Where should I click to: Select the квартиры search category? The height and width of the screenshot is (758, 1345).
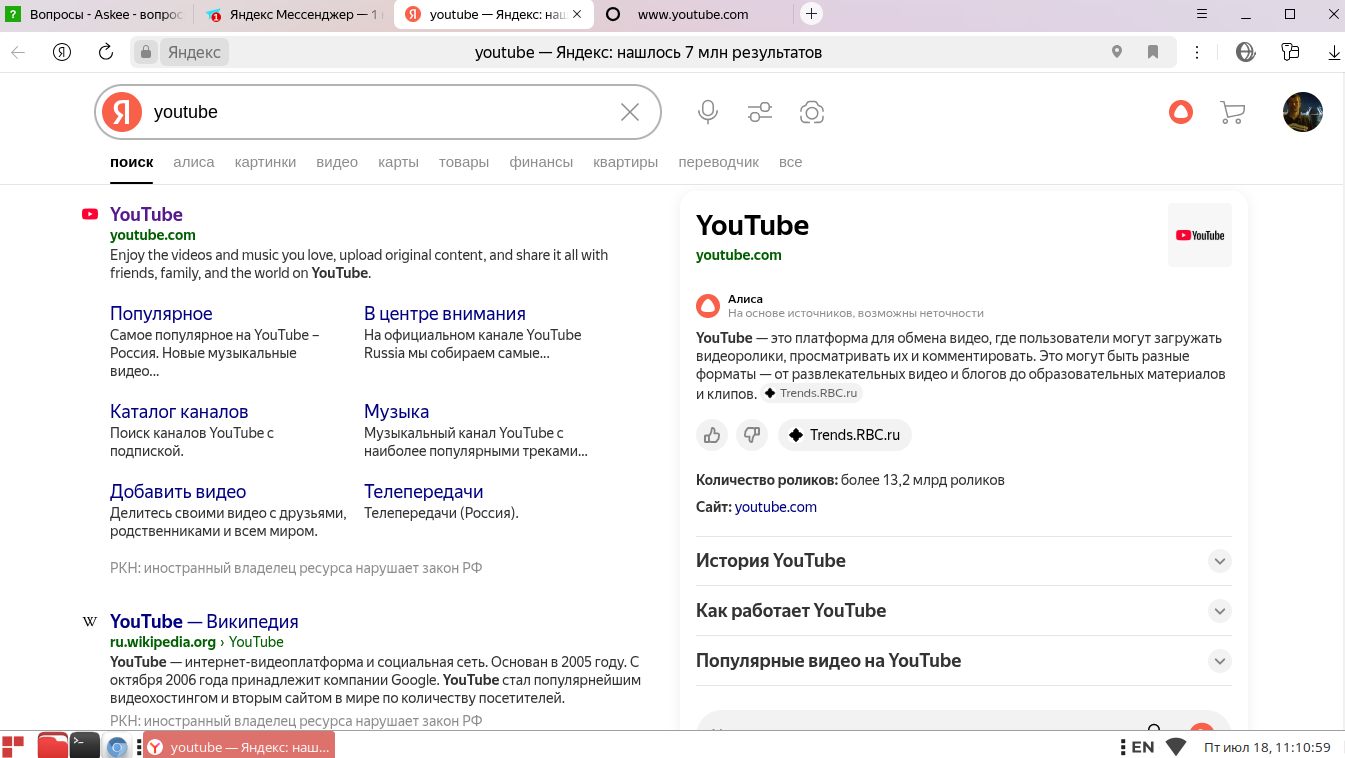click(x=625, y=162)
